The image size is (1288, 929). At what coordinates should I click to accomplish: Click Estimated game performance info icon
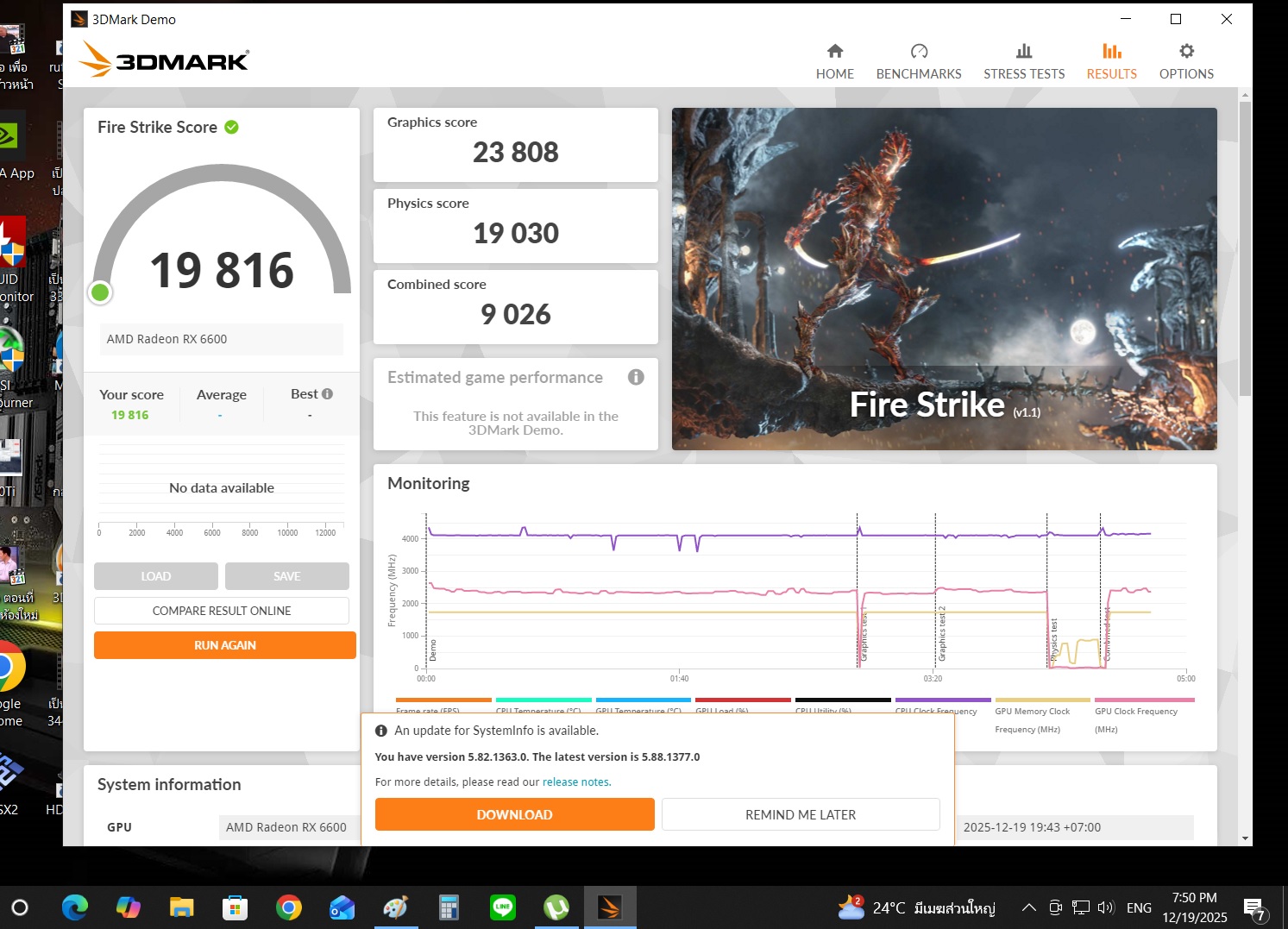[636, 377]
